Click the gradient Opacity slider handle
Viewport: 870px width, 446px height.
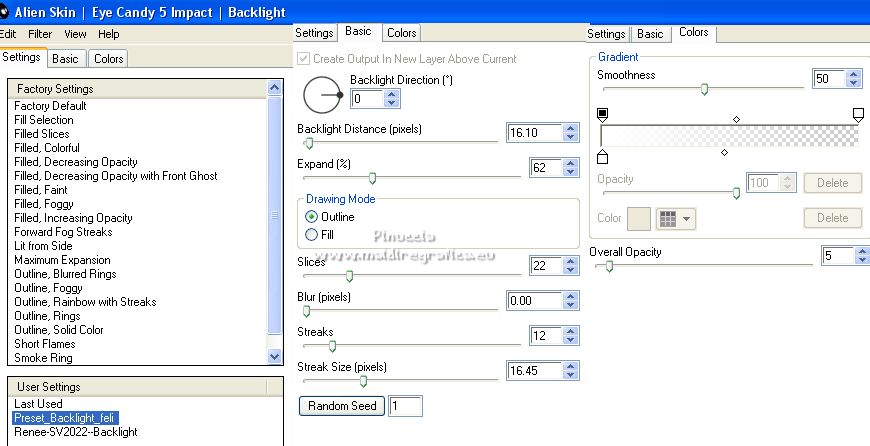point(736,193)
